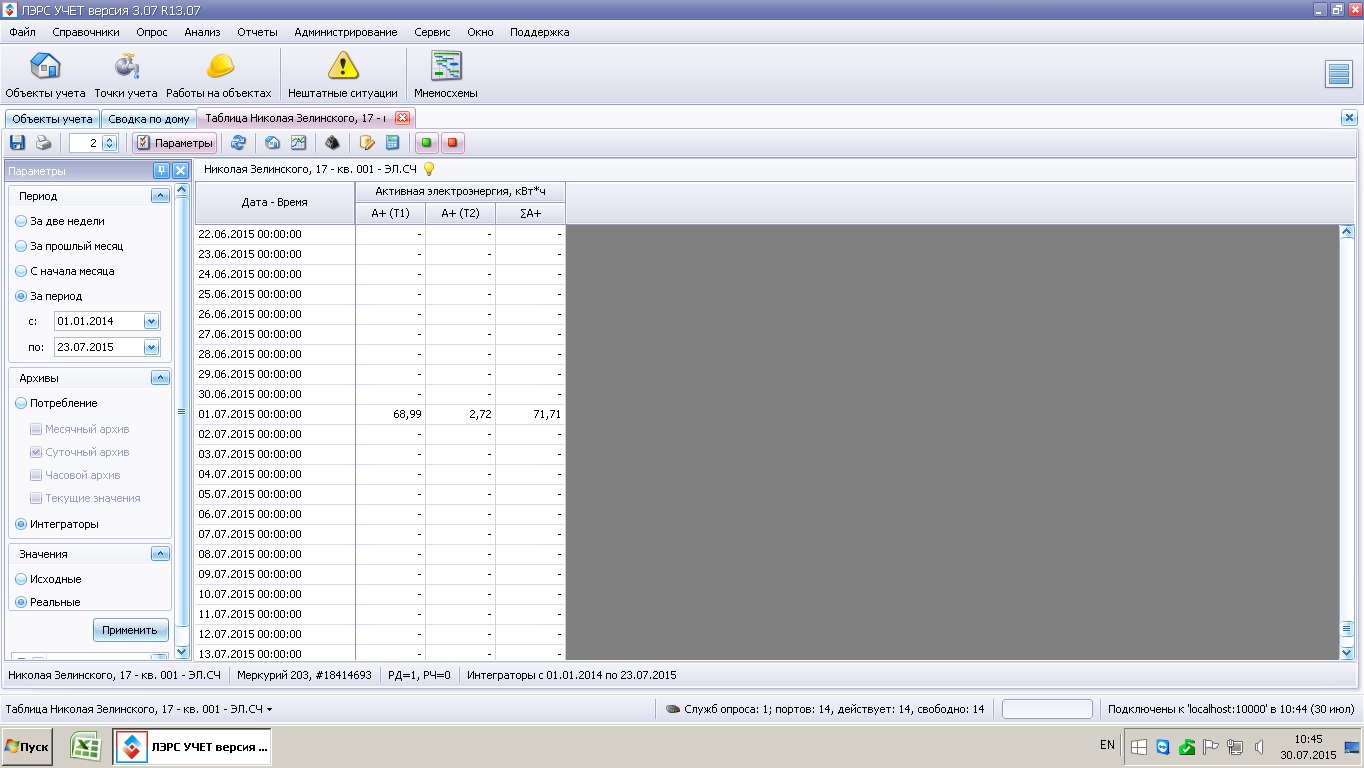
Task: Open the Сервис menu
Action: 432,32
